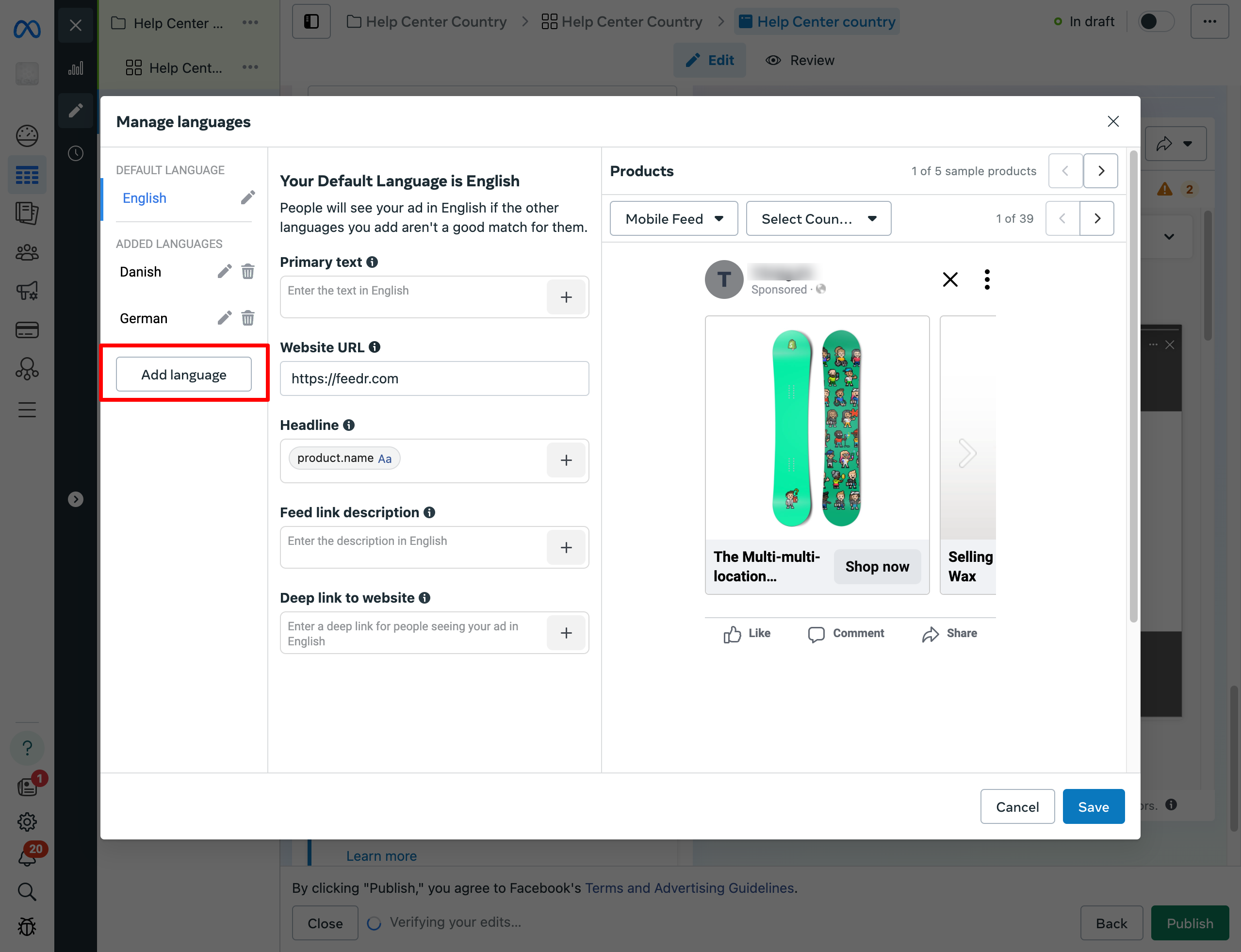Click the close X on ad preview
Viewport: 1241px width, 952px height.
951,280
